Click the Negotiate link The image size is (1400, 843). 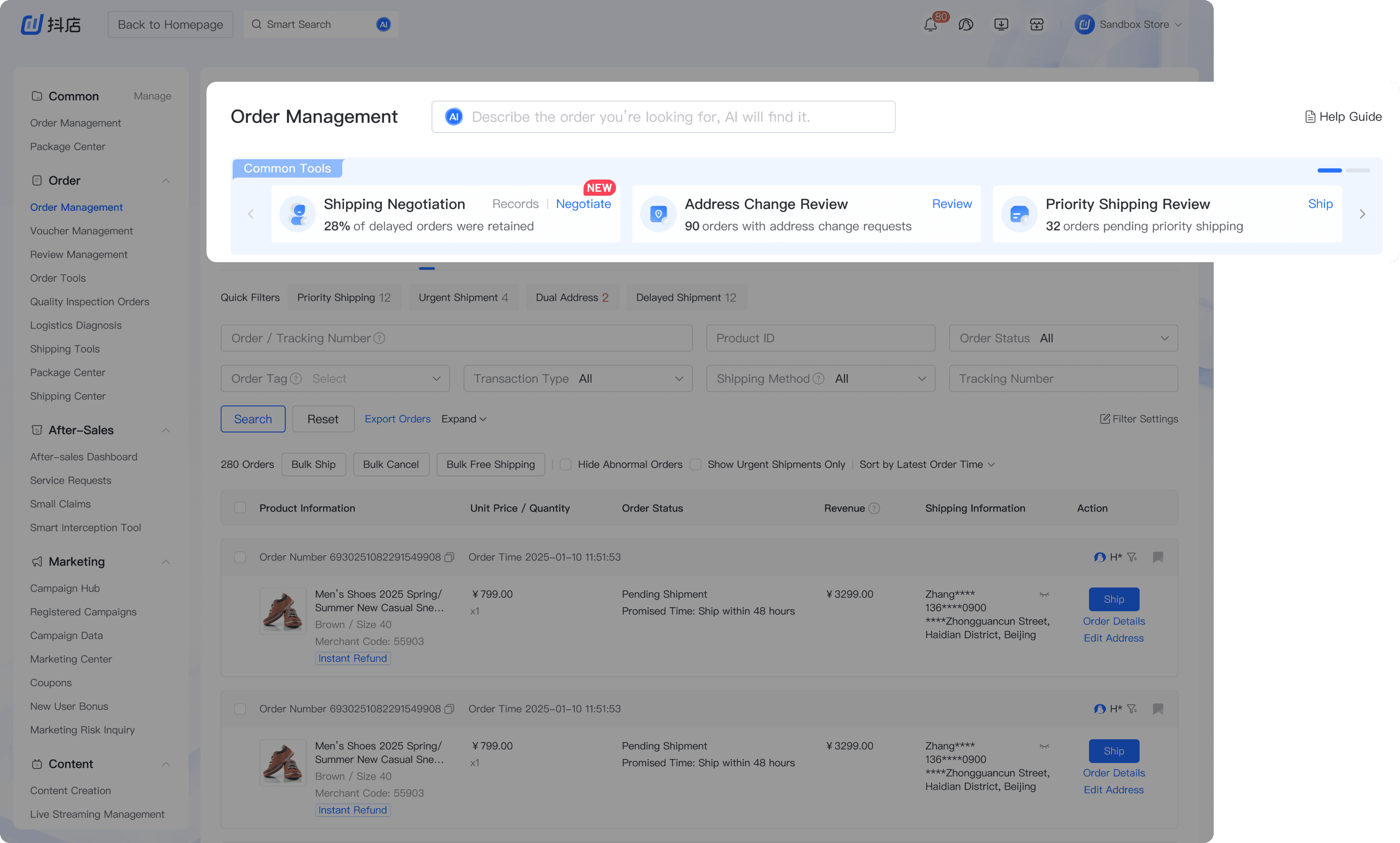(x=583, y=204)
